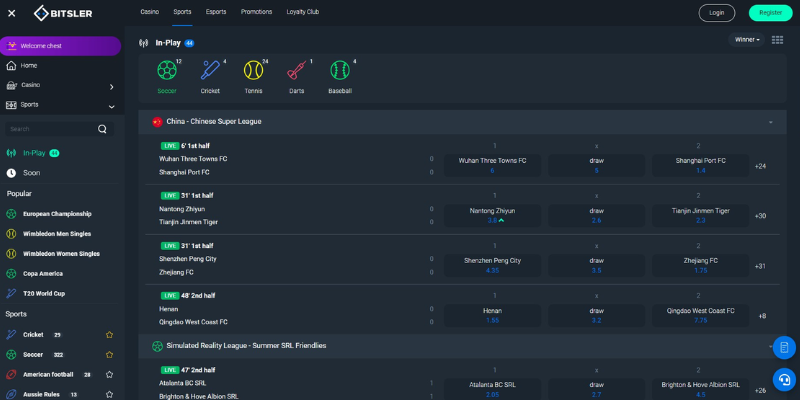Open the betslip floating icon

[x=785, y=347]
